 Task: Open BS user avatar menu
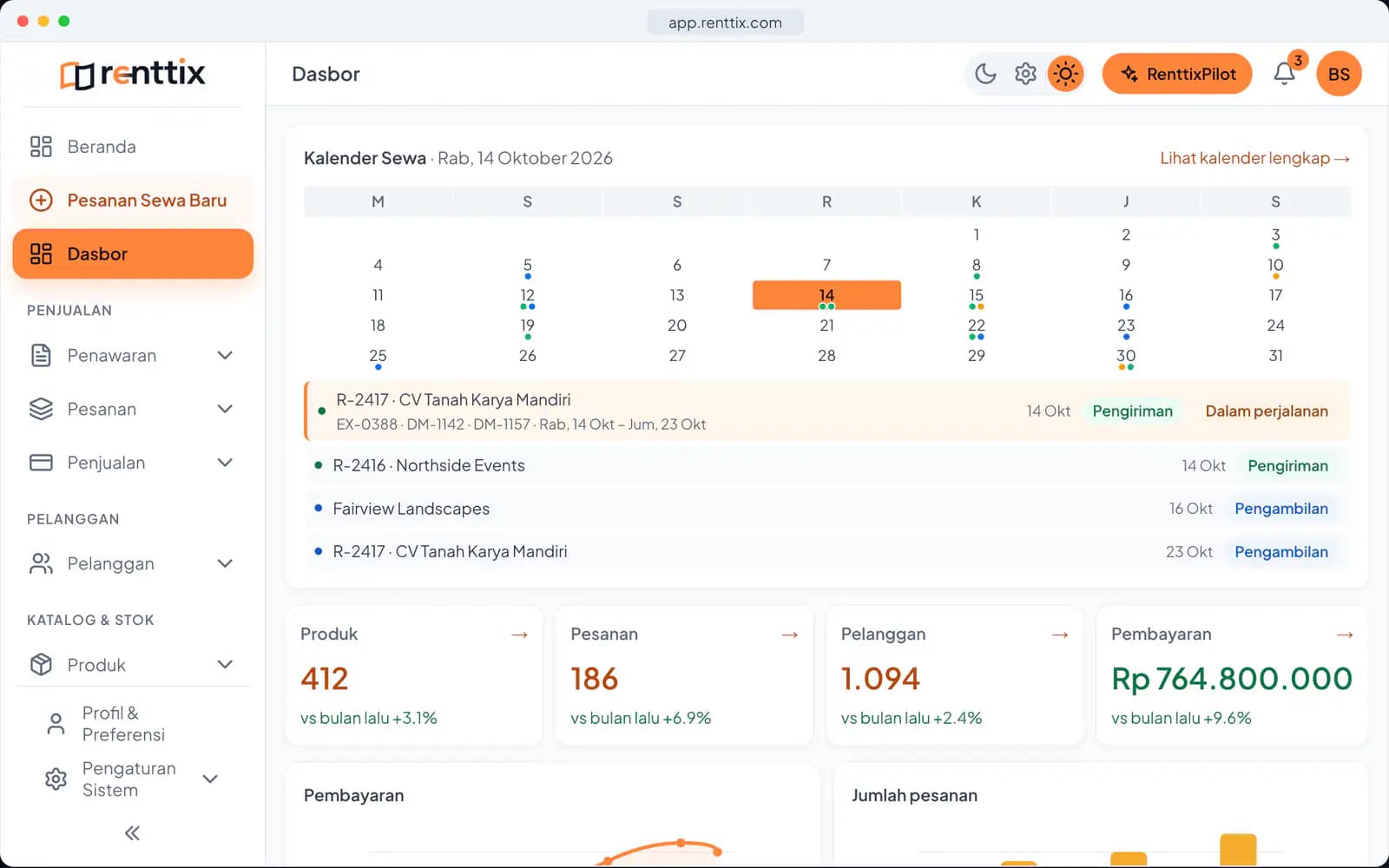[x=1339, y=74]
